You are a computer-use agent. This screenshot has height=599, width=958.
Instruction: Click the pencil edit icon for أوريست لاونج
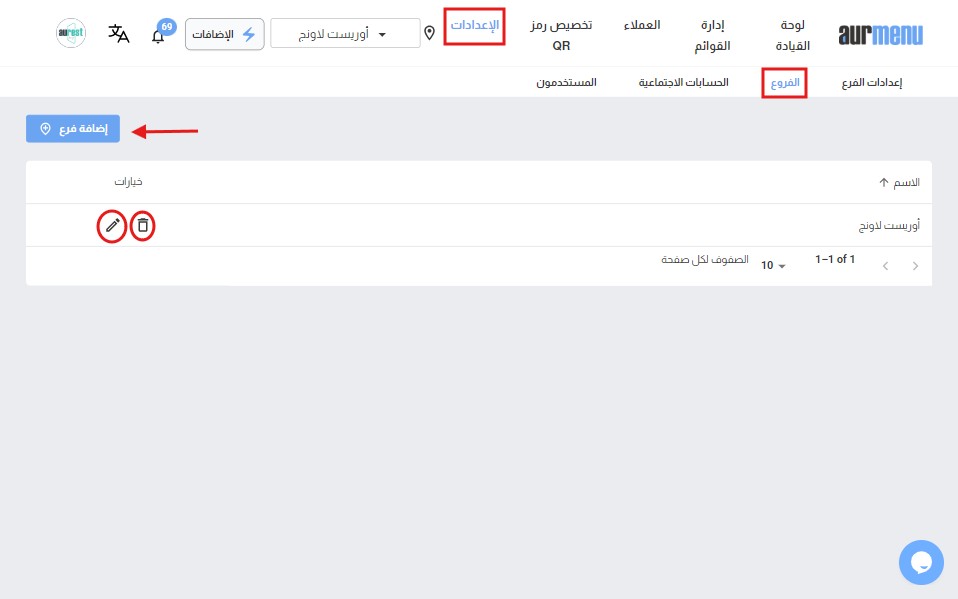[112, 226]
